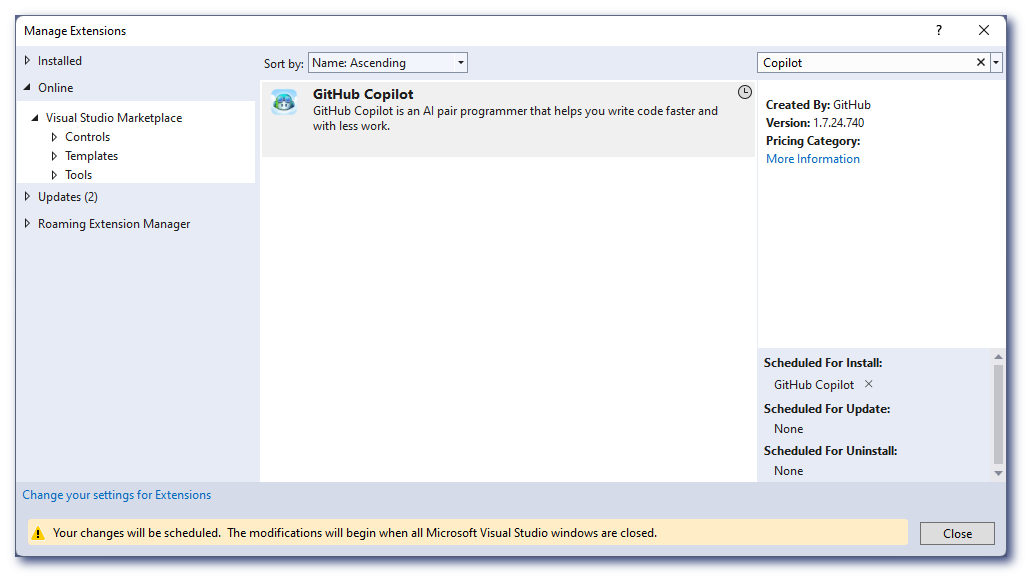Click the Close button
This screenshot has width=1032, height=582.
point(957,533)
